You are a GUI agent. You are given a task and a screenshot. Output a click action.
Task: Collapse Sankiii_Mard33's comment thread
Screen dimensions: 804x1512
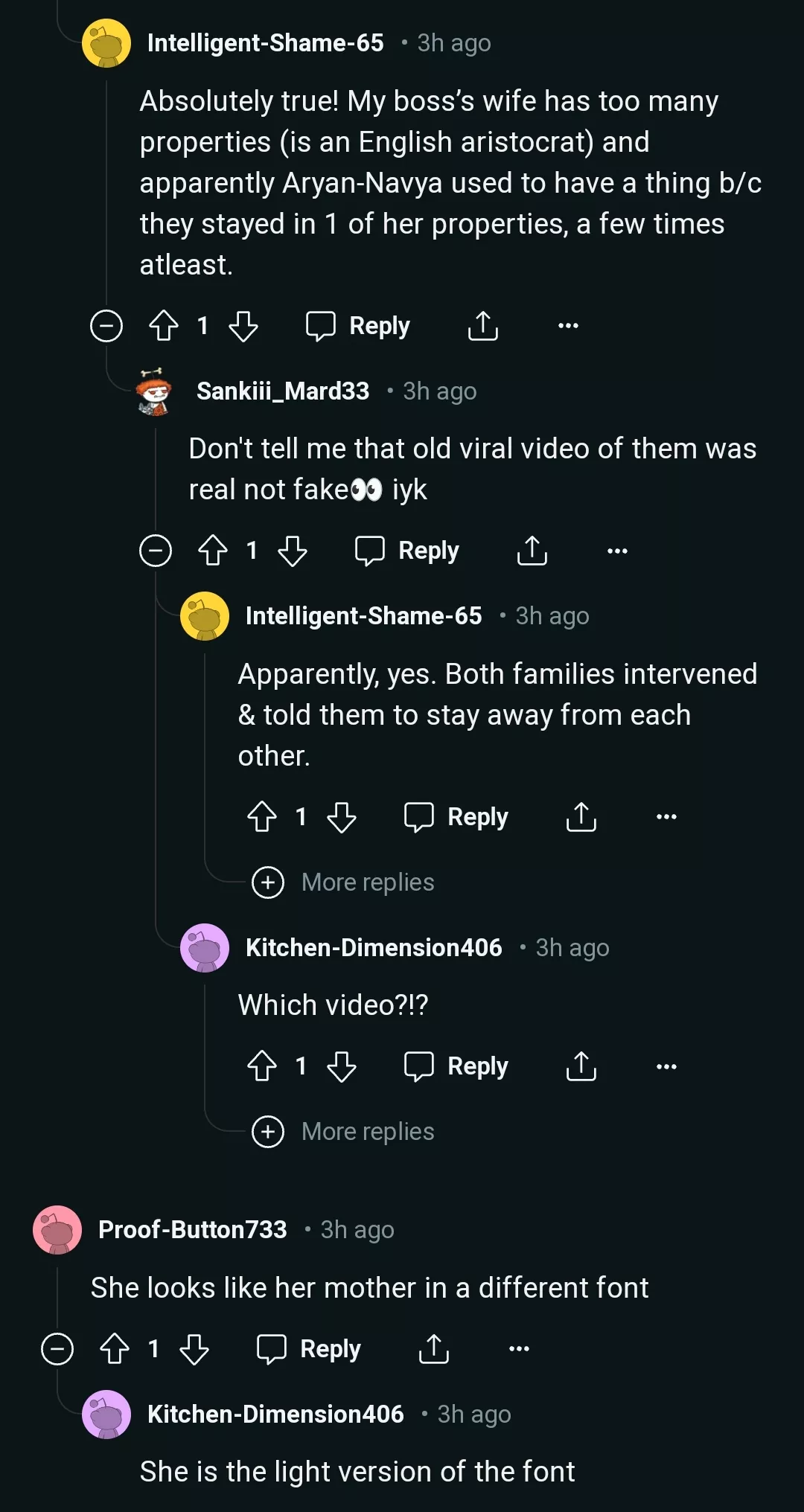pyautogui.click(x=156, y=551)
